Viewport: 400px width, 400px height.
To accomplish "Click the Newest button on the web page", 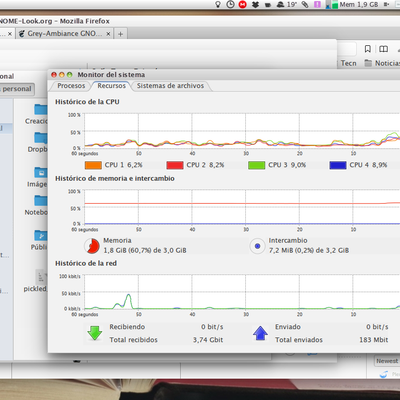I will [x=387, y=361].
